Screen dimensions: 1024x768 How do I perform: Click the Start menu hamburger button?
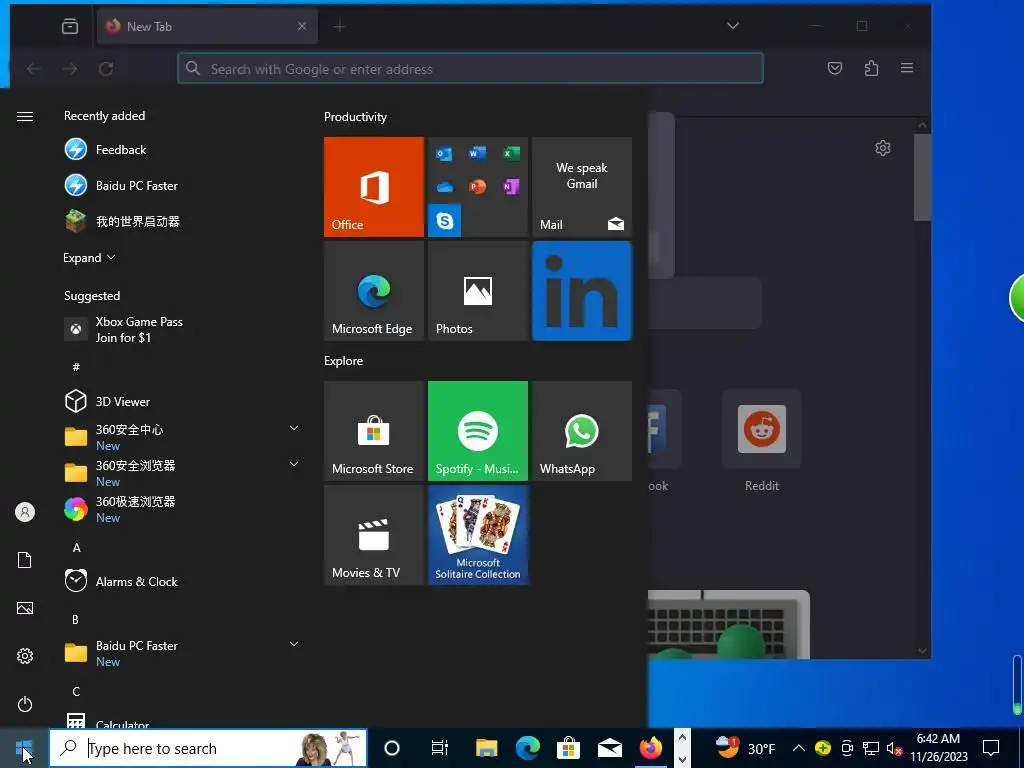tap(25, 116)
